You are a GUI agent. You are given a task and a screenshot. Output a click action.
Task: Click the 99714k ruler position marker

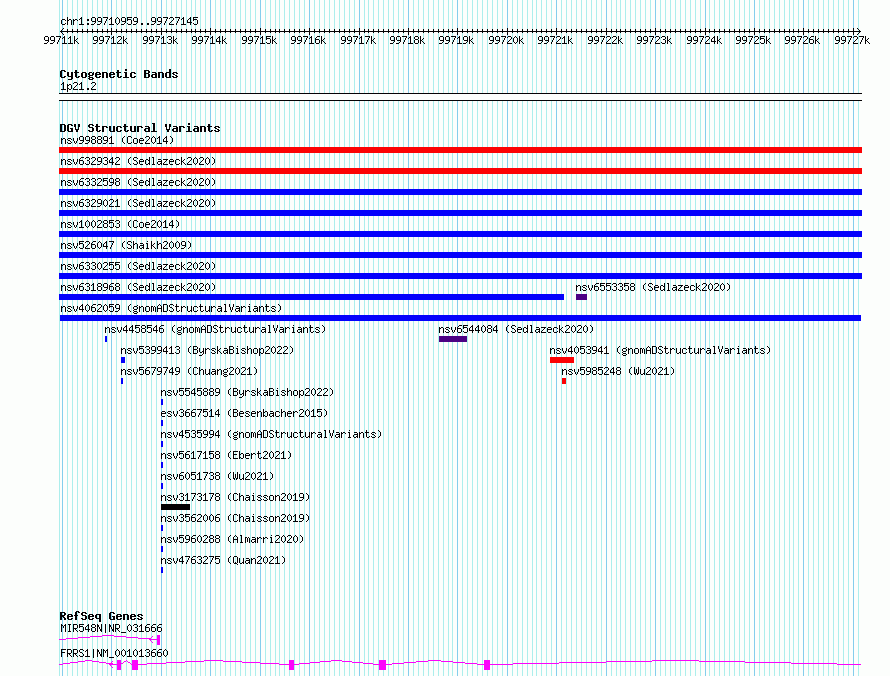click(x=209, y=40)
